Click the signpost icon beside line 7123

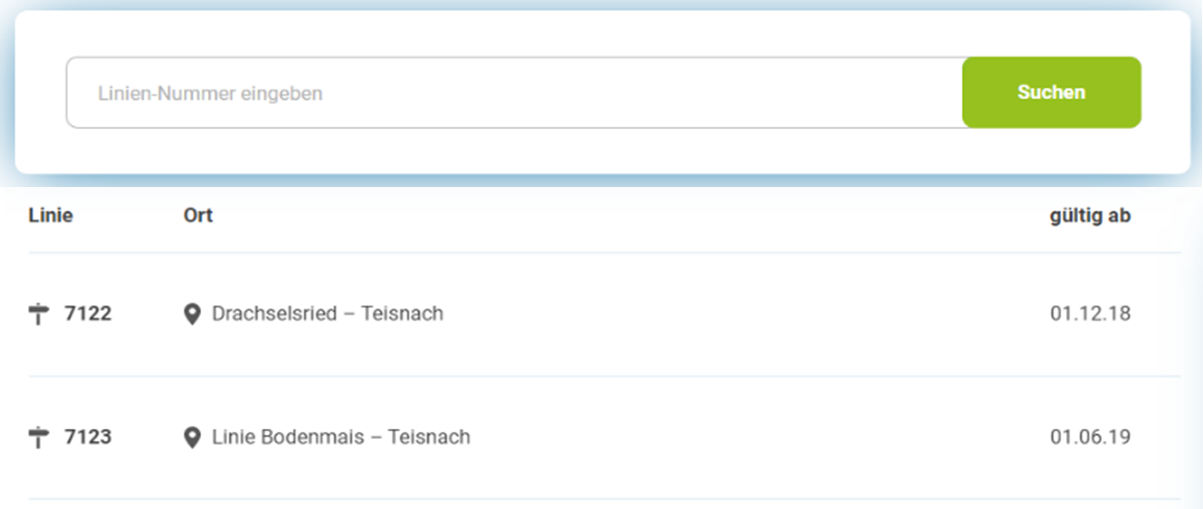click(39, 437)
